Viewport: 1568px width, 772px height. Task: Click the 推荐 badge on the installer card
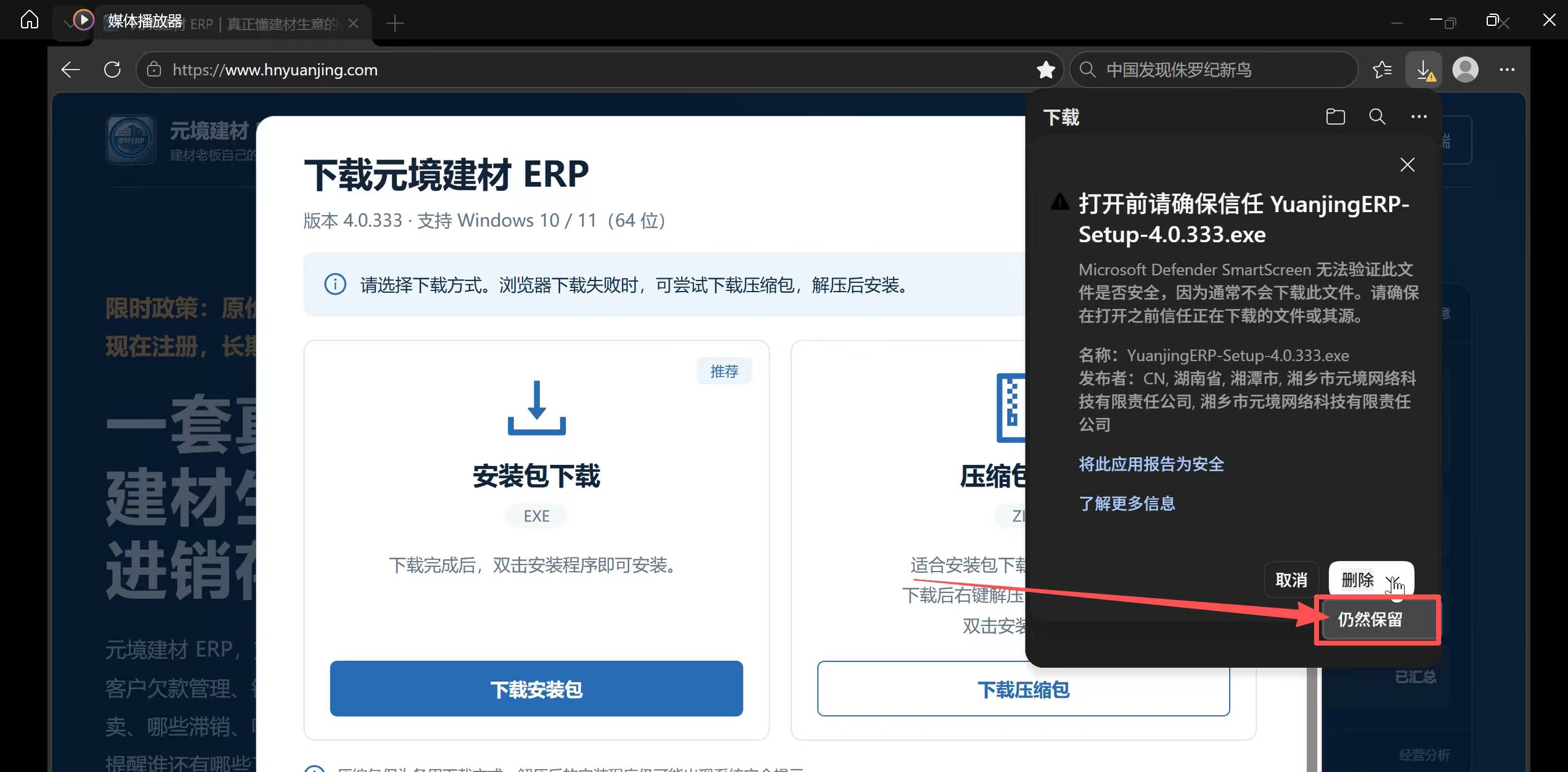(724, 371)
